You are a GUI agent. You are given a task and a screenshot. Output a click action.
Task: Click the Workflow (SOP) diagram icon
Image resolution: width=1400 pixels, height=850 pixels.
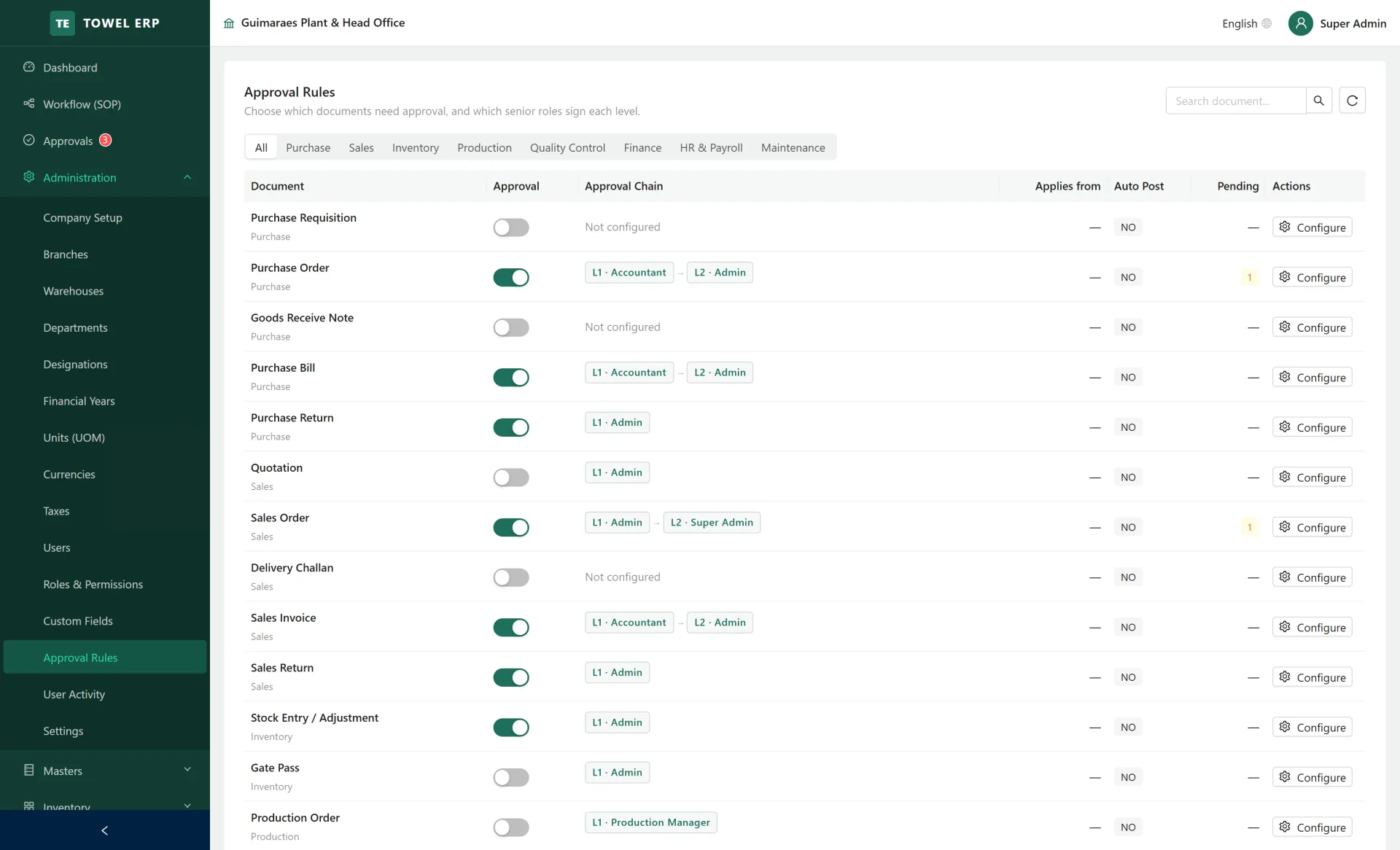coord(29,104)
